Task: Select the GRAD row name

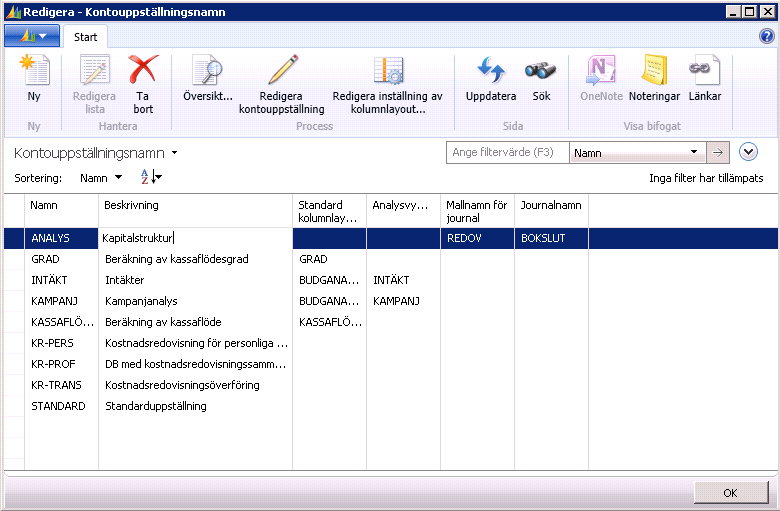Action: coord(61,259)
